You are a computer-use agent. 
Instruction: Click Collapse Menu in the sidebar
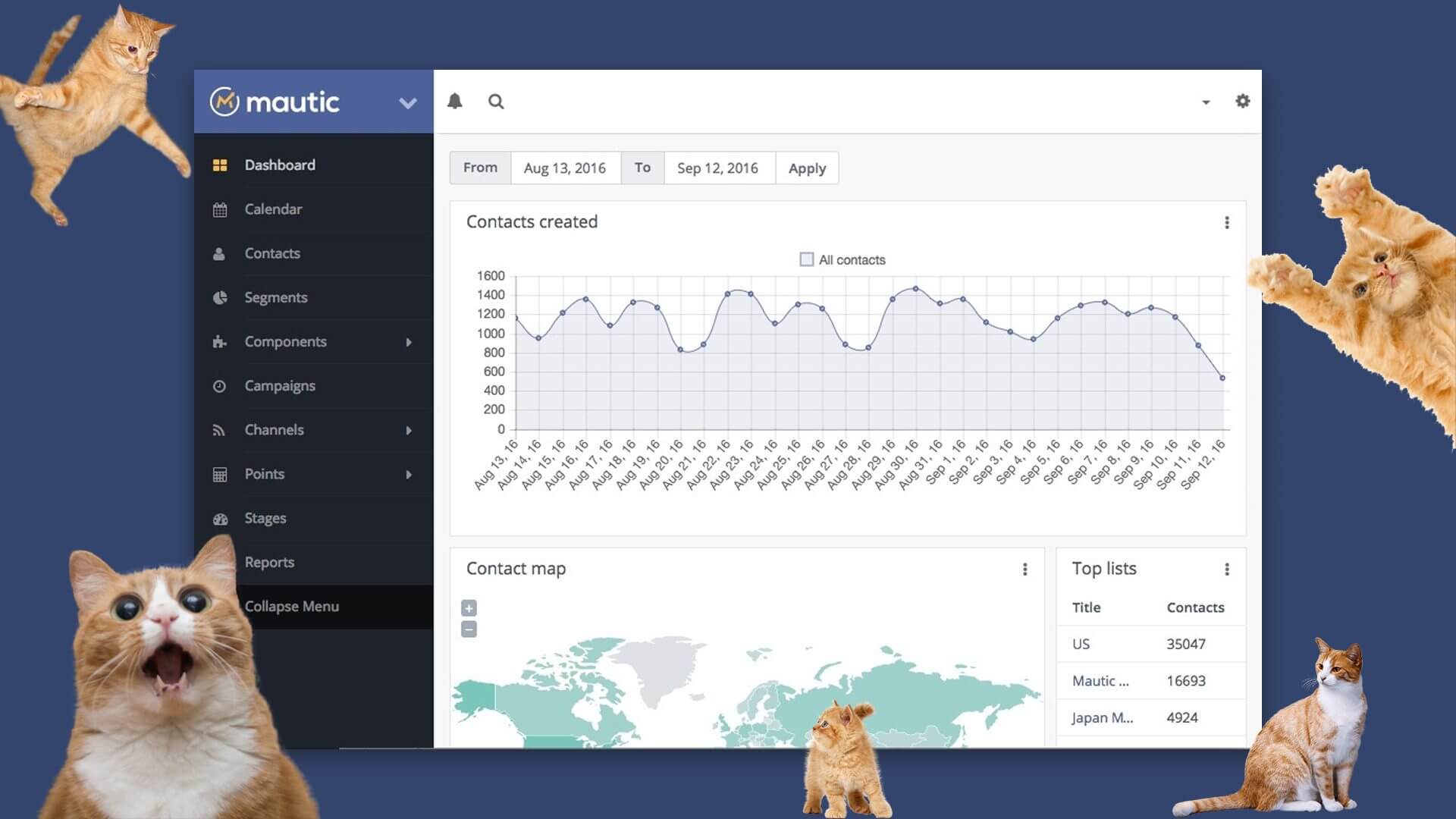292,607
